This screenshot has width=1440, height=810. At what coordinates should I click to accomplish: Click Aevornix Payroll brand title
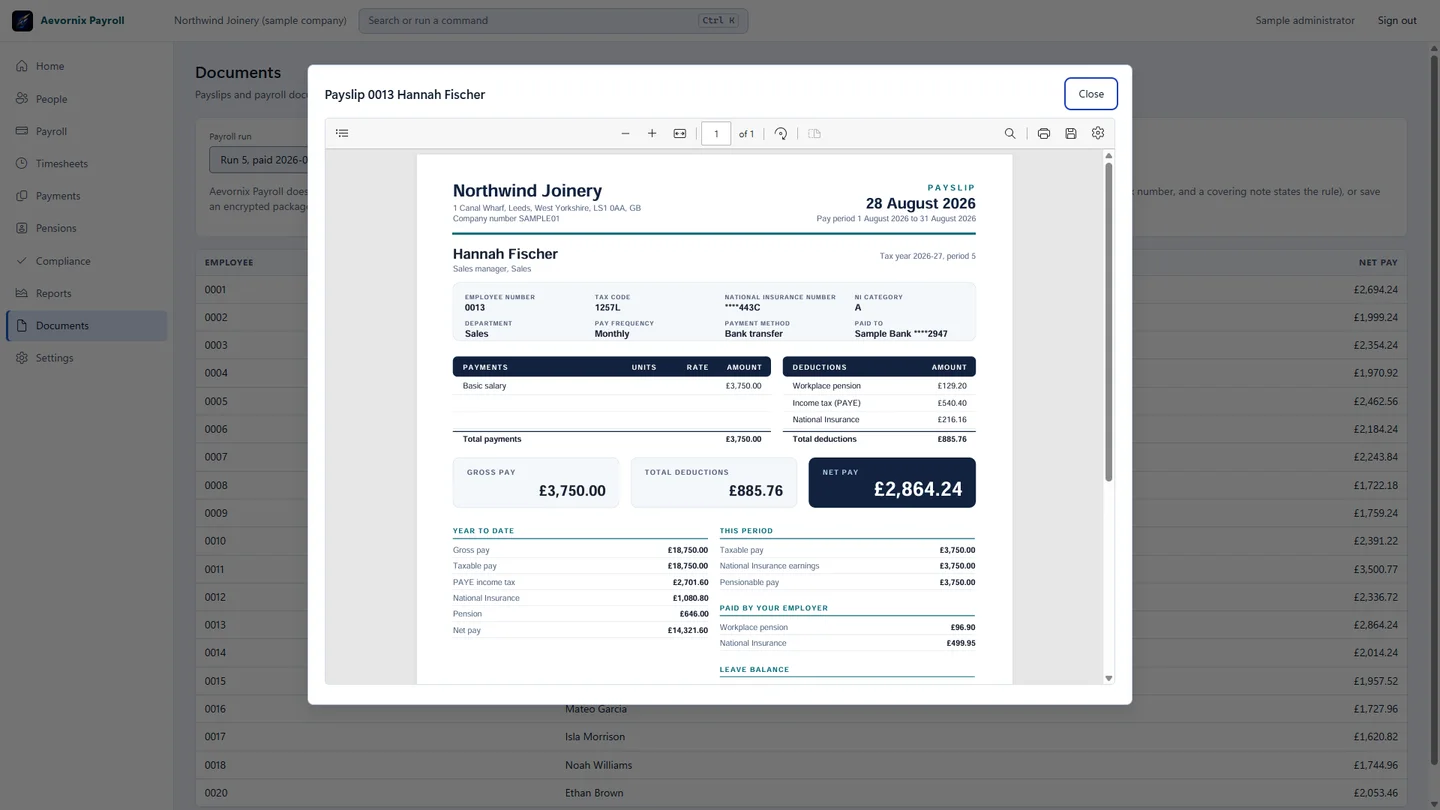click(x=82, y=20)
